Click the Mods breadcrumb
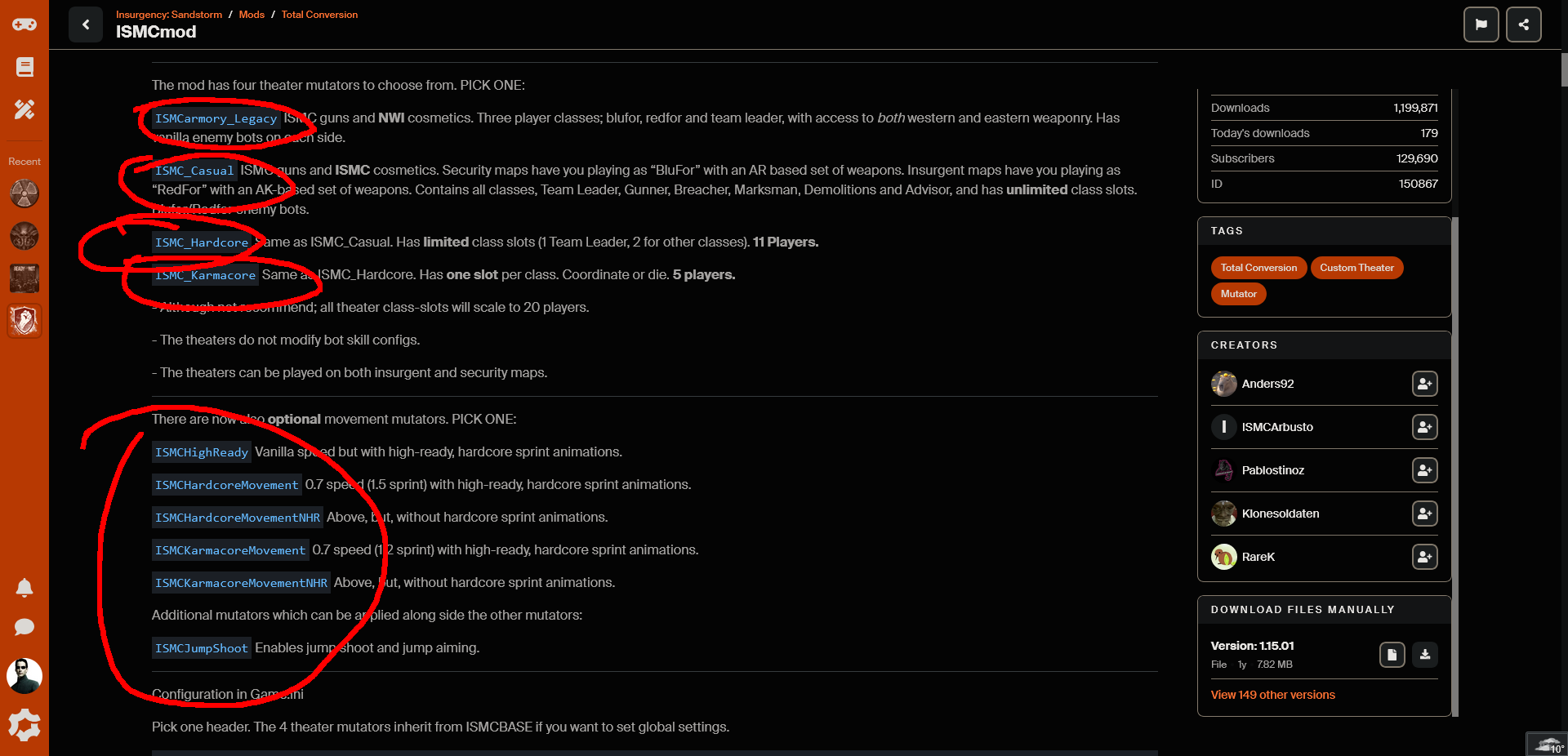 coord(252,15)
